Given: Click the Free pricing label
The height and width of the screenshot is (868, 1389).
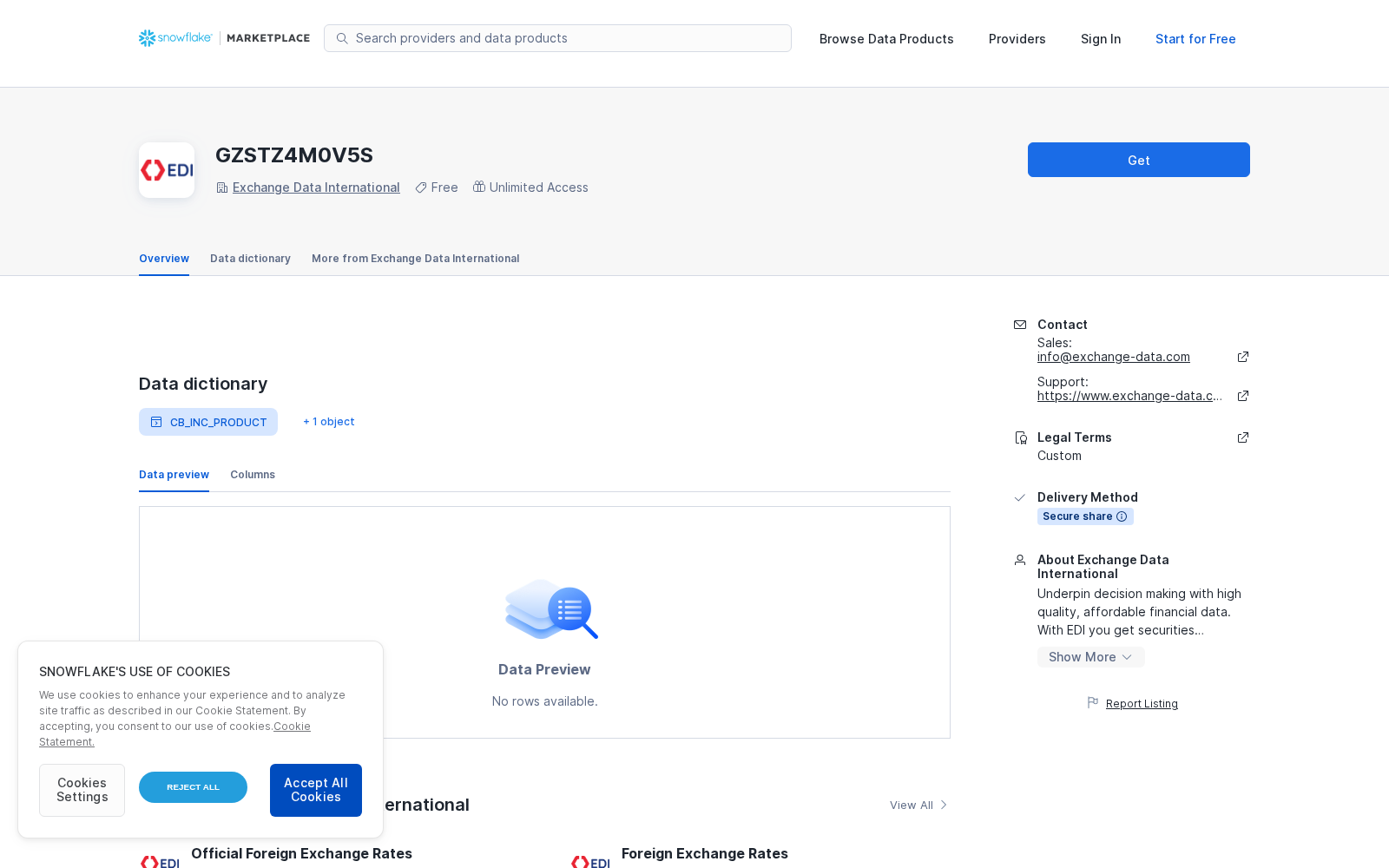Looking at the screenshot, I should coord(444,187).
